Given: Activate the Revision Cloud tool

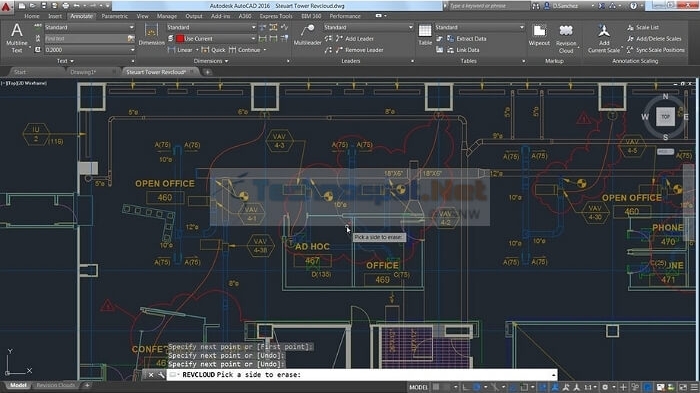Looking at the screenshot, I should [566, 38].
